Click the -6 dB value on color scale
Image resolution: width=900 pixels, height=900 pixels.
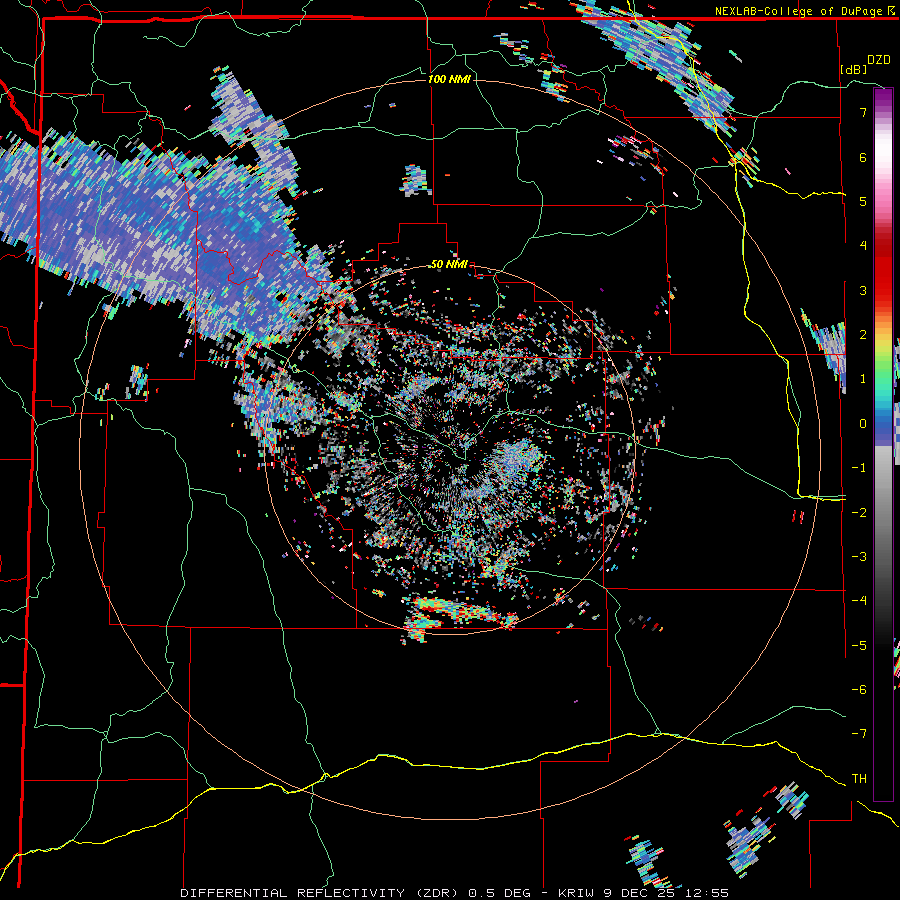(x=859, y=690)
